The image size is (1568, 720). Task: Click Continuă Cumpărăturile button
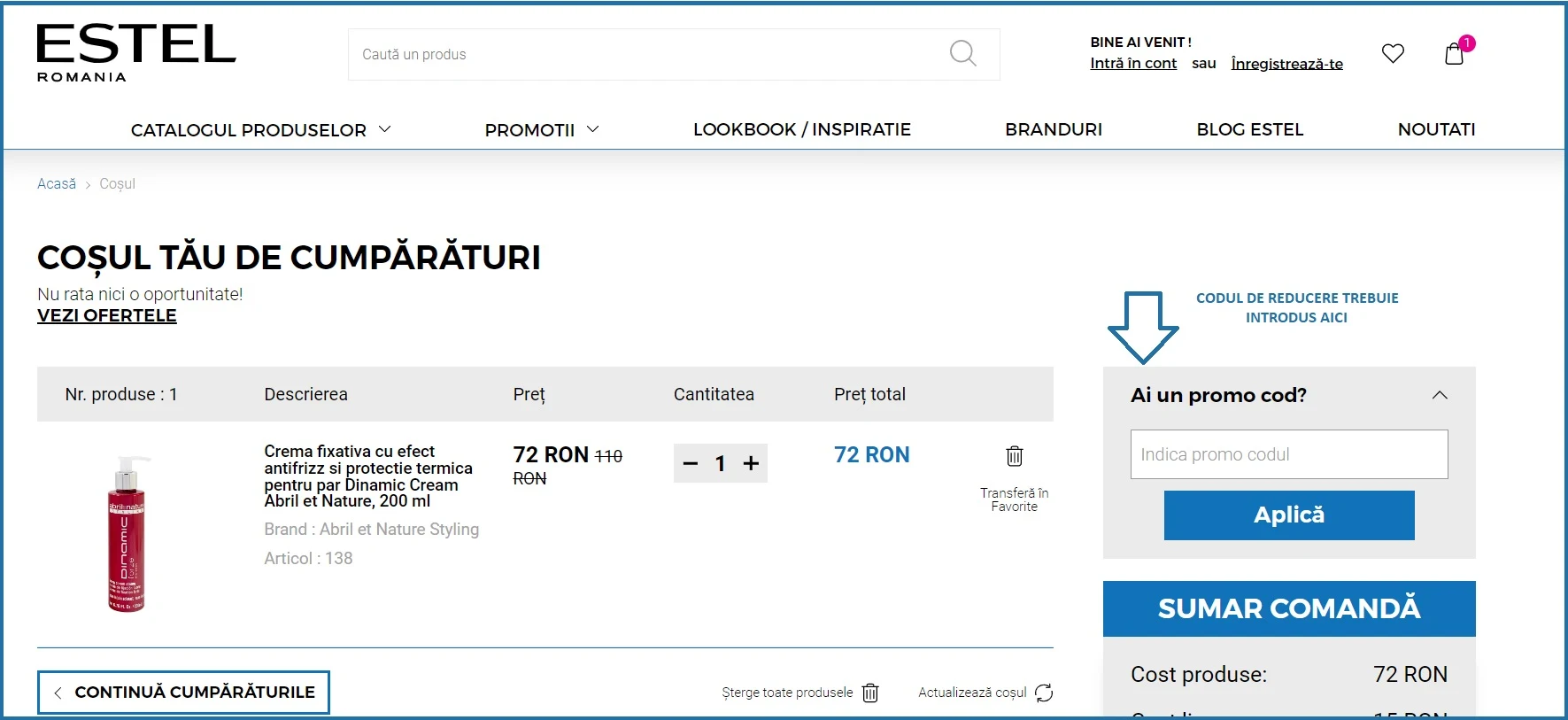tap(183, 693)
